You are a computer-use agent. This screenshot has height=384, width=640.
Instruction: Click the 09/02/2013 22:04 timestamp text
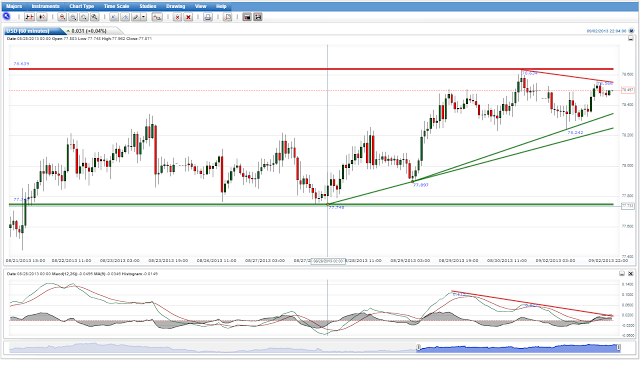tap(606, 31)
